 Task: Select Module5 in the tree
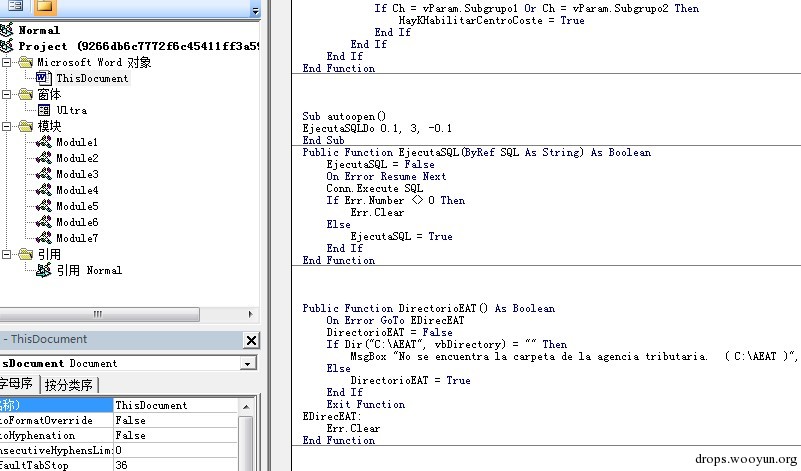pos(77,206)
